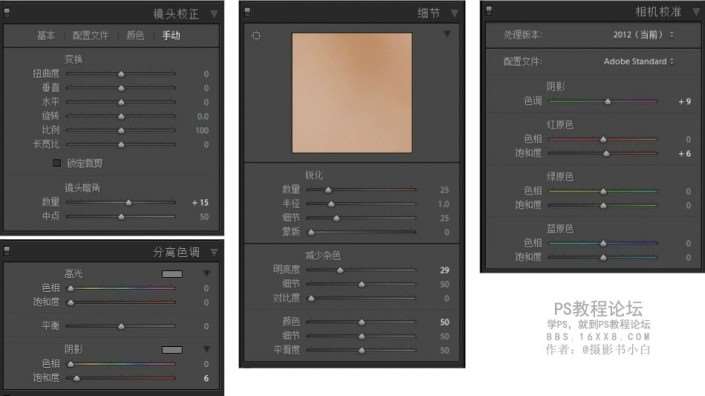Click the 水平 slider handle
The image size is (705, 396).
[121, 102]
